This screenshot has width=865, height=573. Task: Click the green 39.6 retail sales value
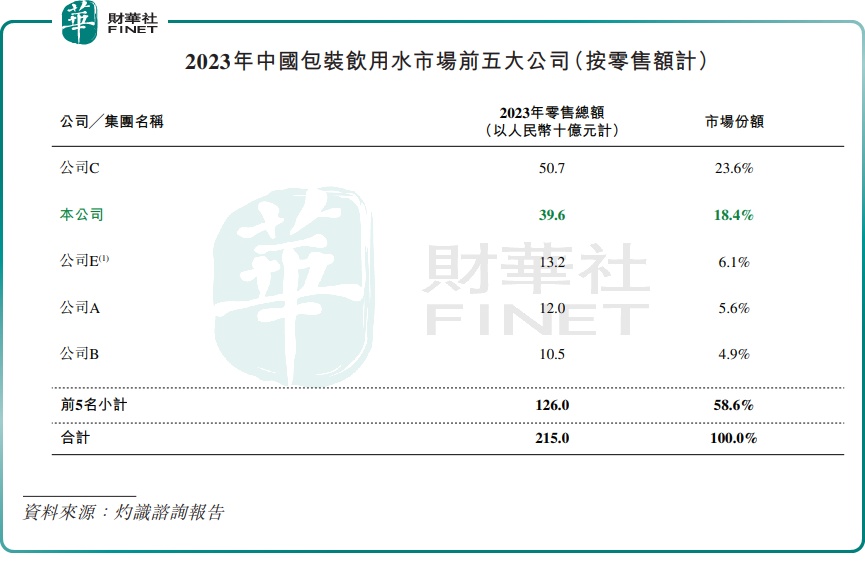click(551, 215)
